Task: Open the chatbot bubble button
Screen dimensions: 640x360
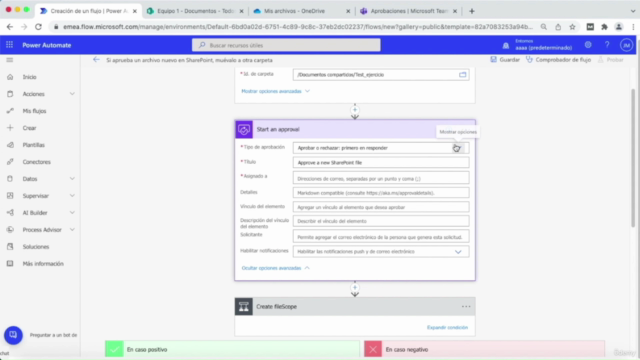Action: (13, 335)
